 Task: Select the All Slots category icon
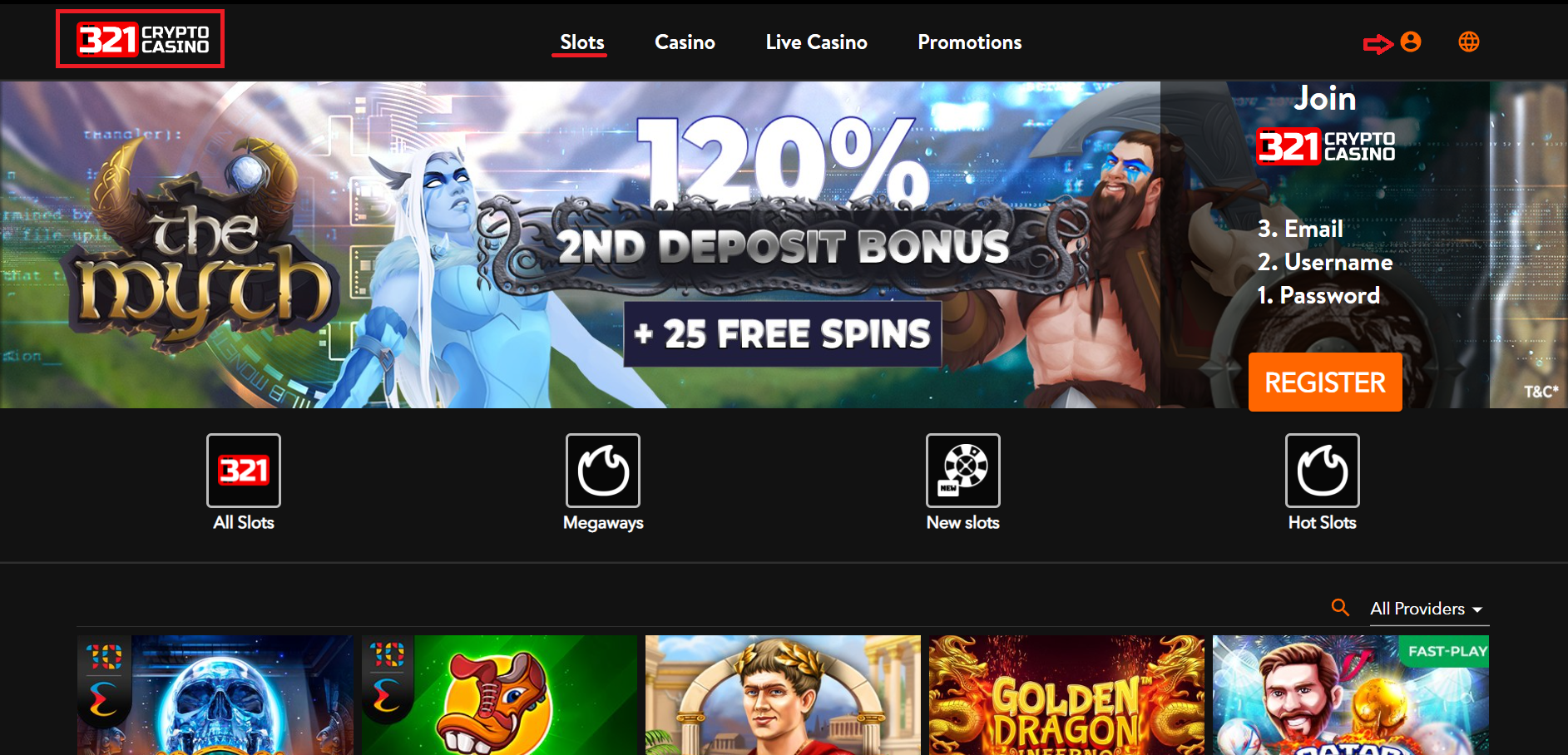(x=244, y=471)
